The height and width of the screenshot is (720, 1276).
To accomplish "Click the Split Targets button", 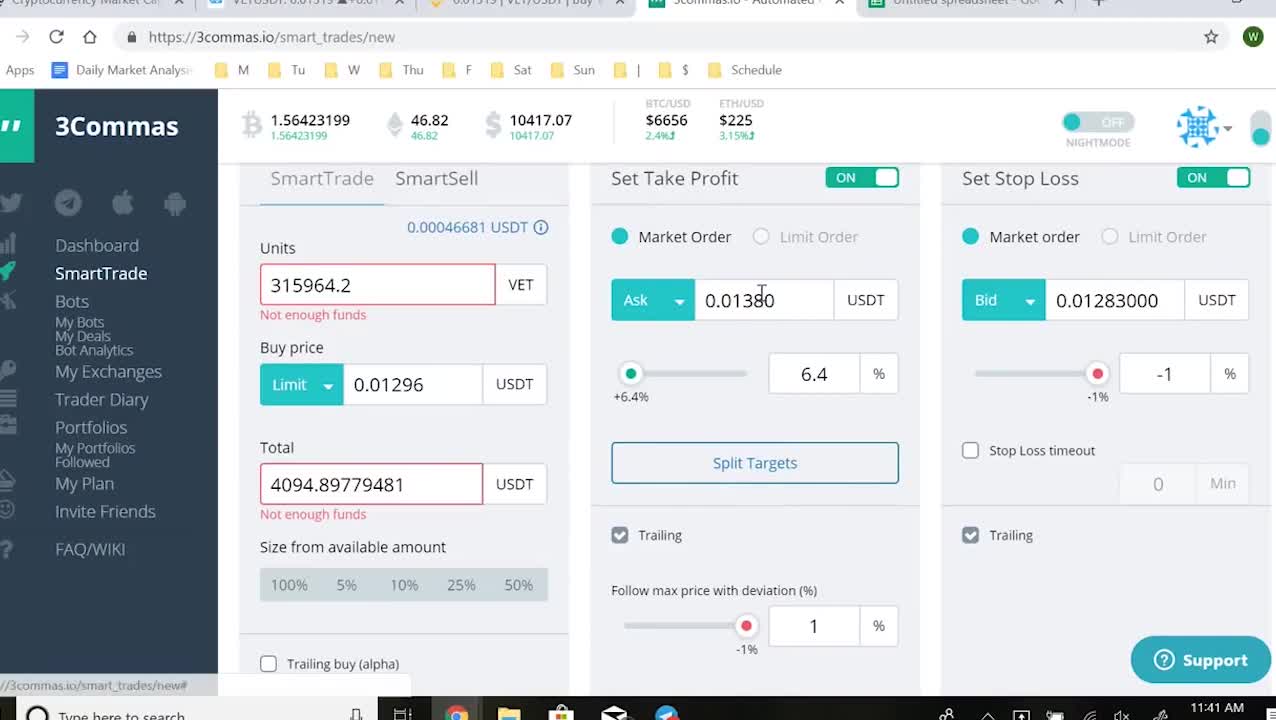I will [755, 463].
